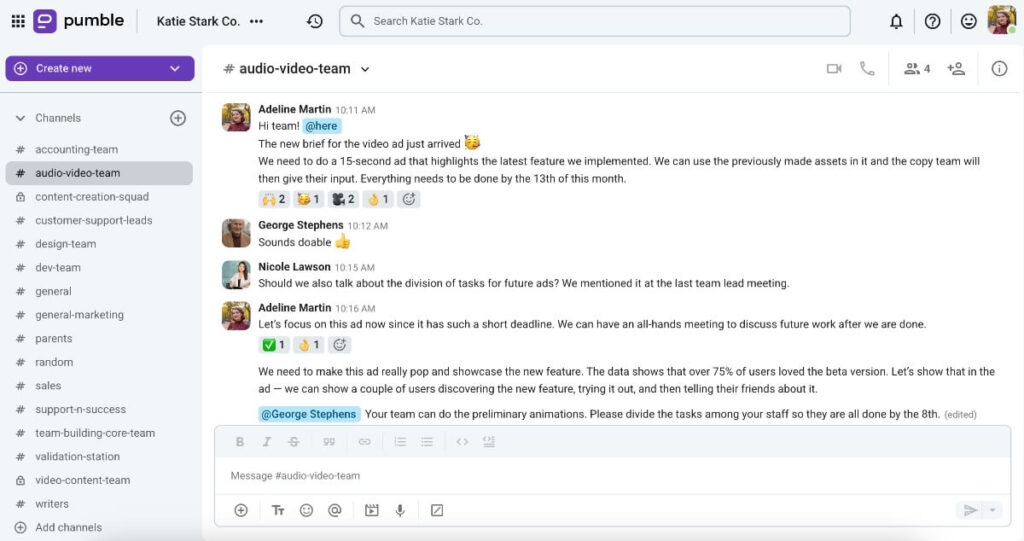Toggle the raised hands reaction on Adeline's message
Viewport: 1024px width, 541px height.
[273, 199]
